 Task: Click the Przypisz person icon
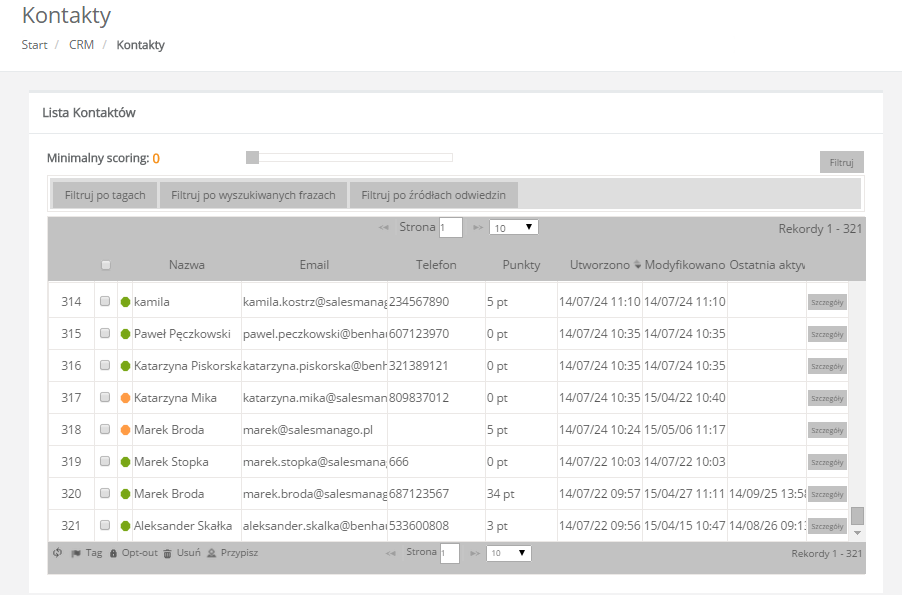coord(211,554)
